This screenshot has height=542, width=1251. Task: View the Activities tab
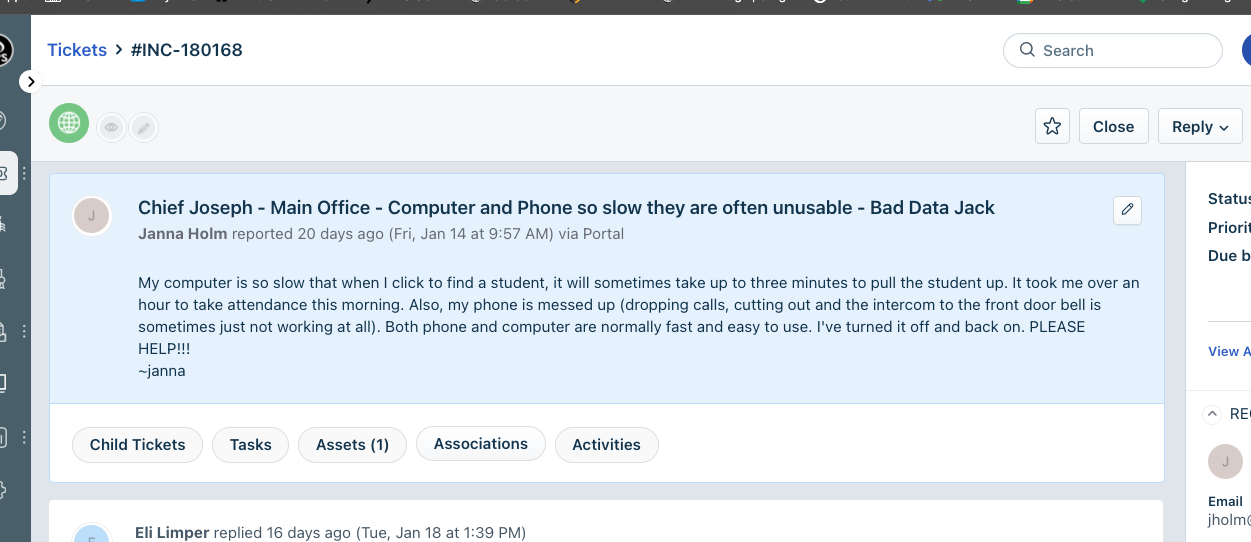[606, 445]
